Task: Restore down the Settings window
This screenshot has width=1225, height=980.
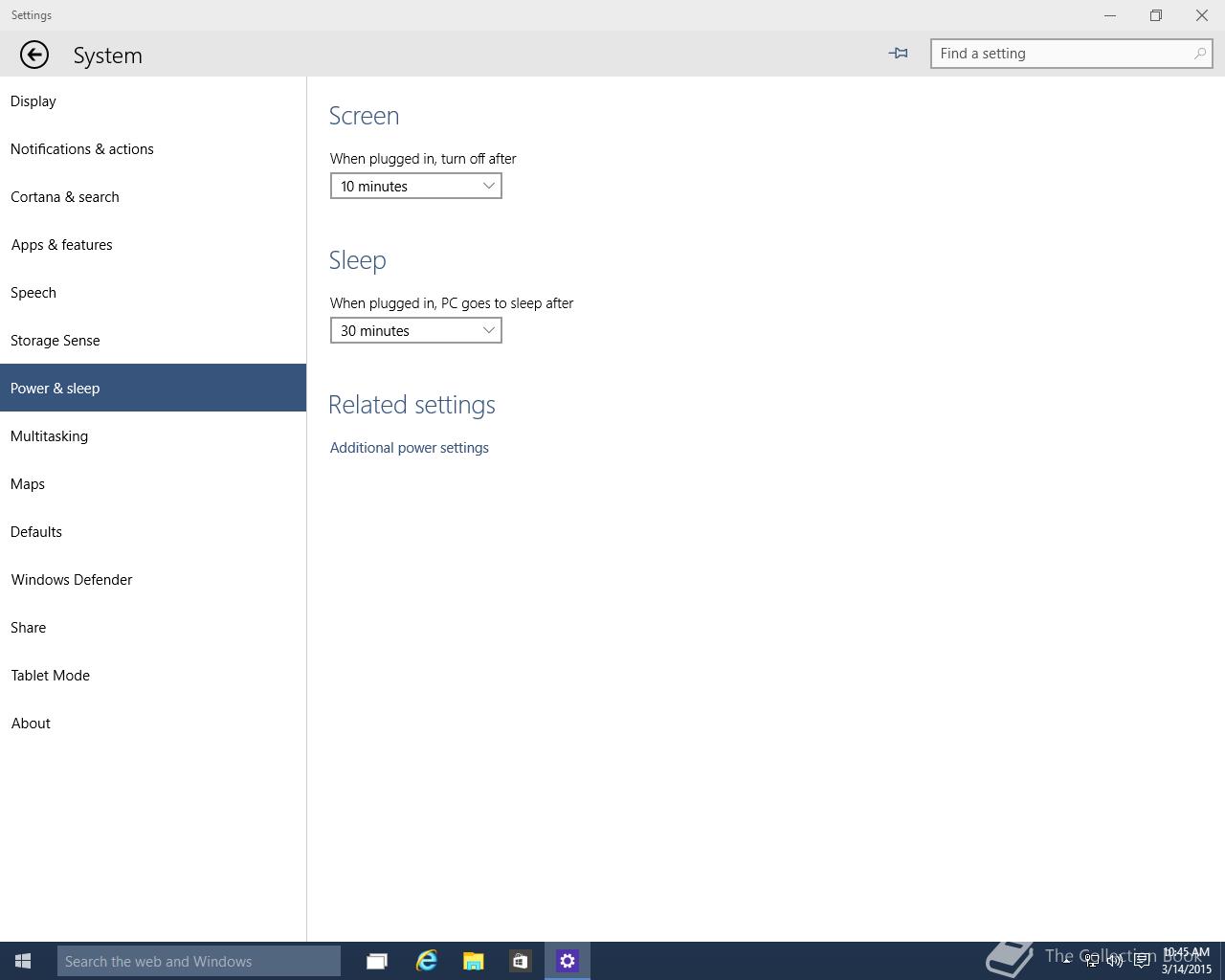Action: tap(1156, 15)
